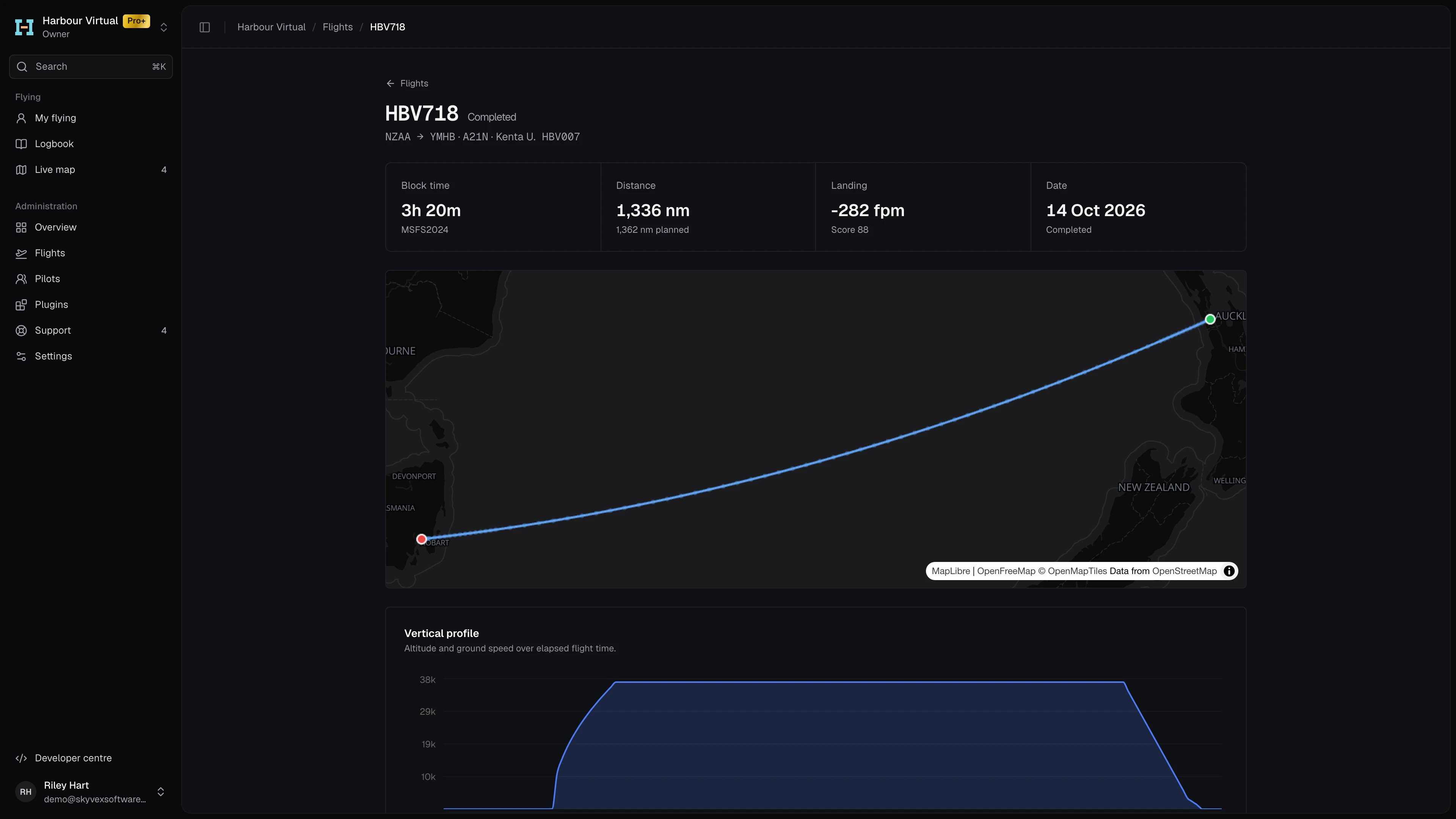Click the MapLibre attribution link

(951, 571)
